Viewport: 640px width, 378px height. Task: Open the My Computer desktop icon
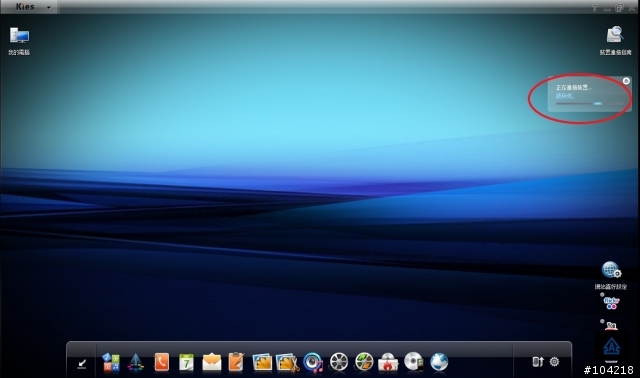tap(19, 36)
